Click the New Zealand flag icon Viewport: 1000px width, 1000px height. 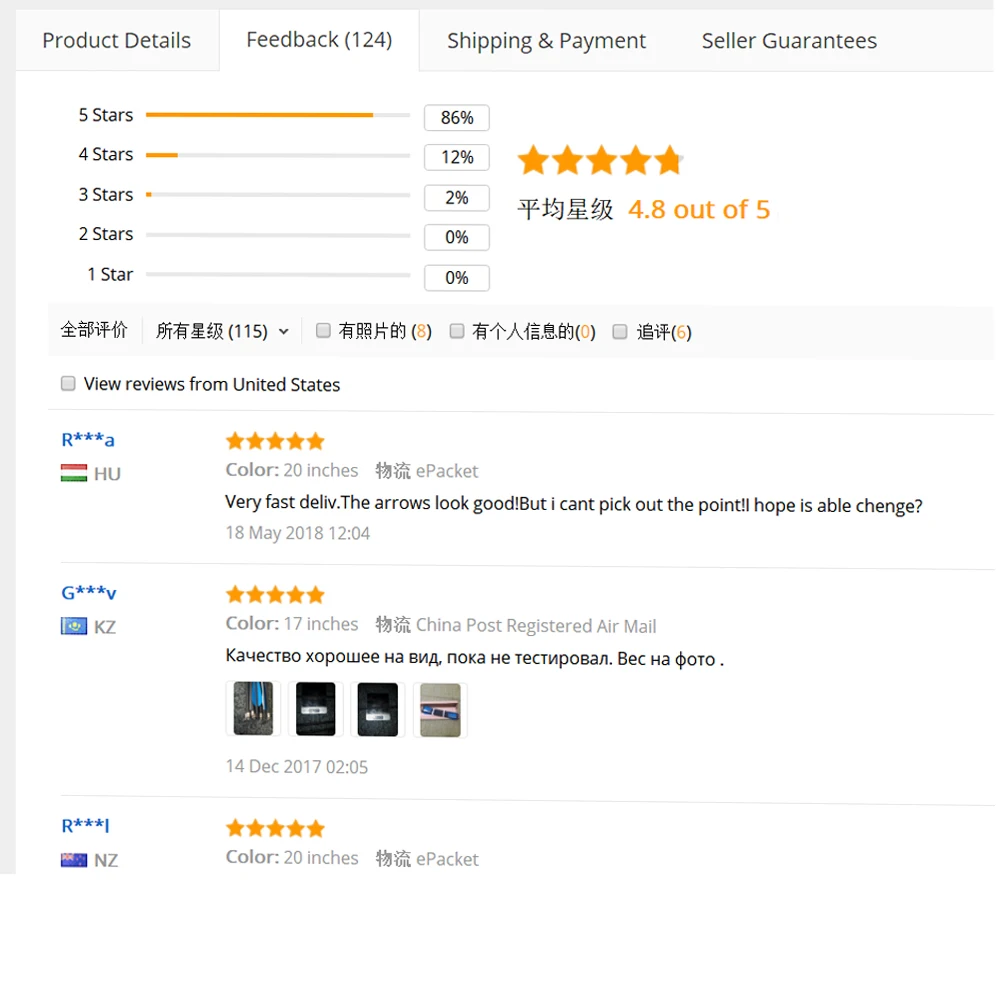click(74, 860)
